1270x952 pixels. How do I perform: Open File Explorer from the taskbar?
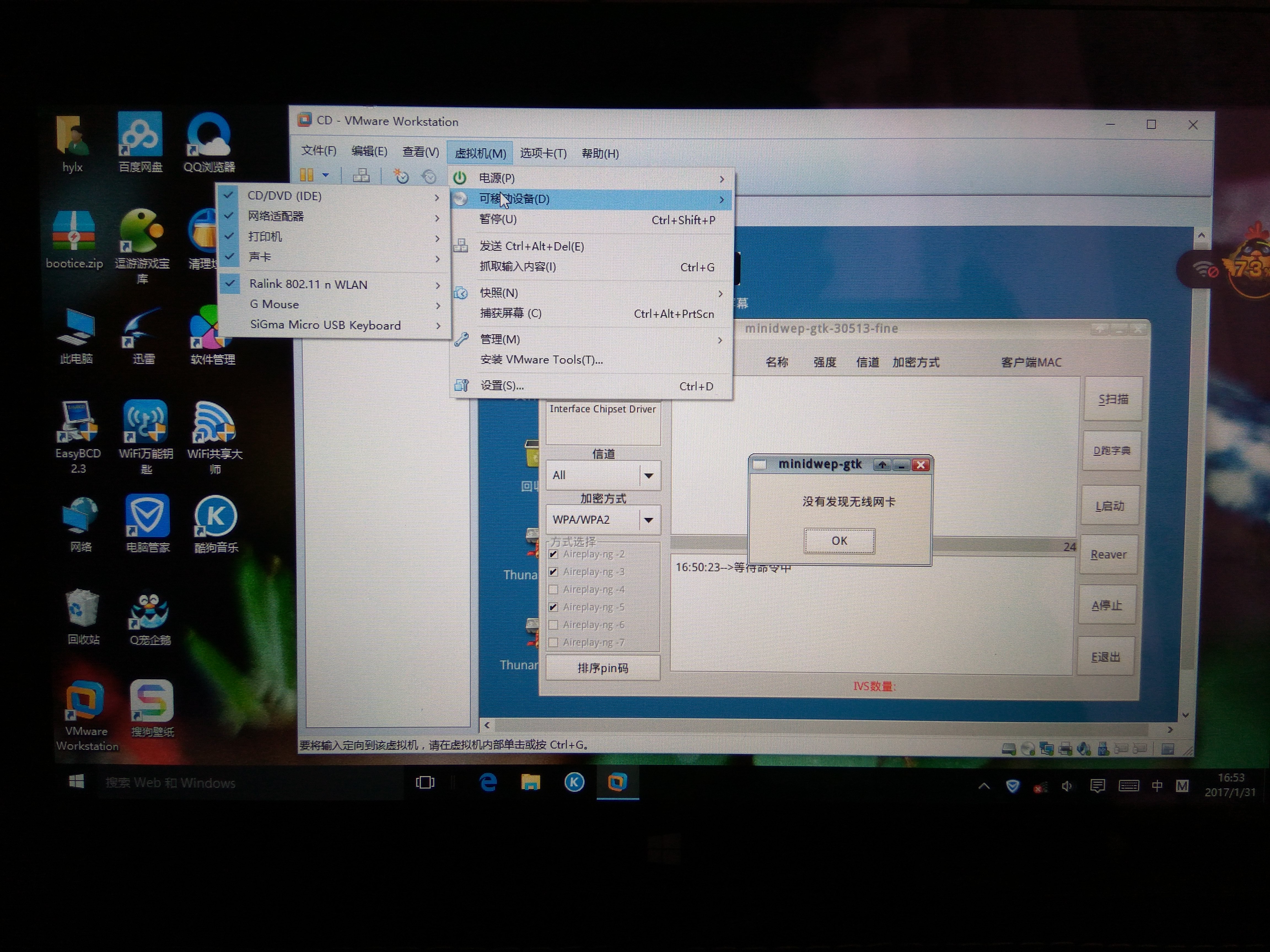[531, 783]
